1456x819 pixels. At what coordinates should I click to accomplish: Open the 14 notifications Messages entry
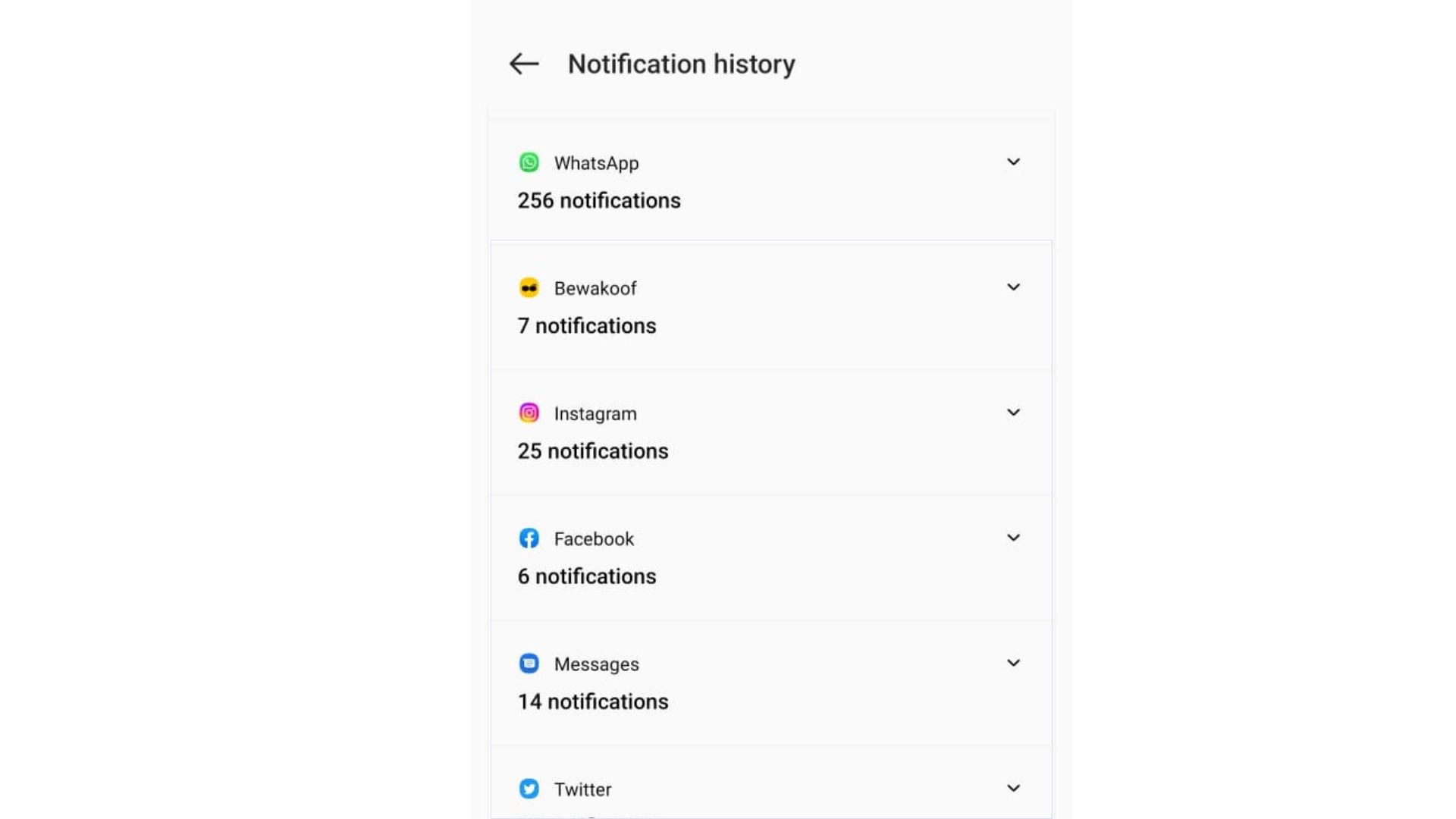tap(593, 701)
